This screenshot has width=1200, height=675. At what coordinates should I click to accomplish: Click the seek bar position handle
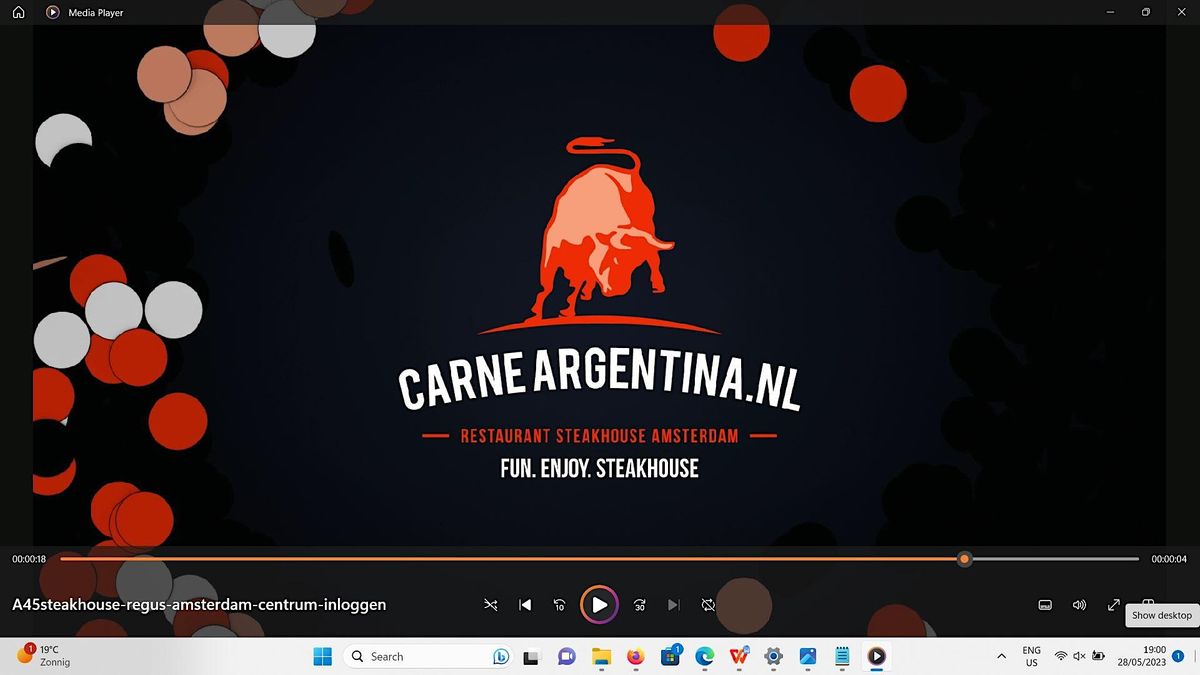click(964, 559)
